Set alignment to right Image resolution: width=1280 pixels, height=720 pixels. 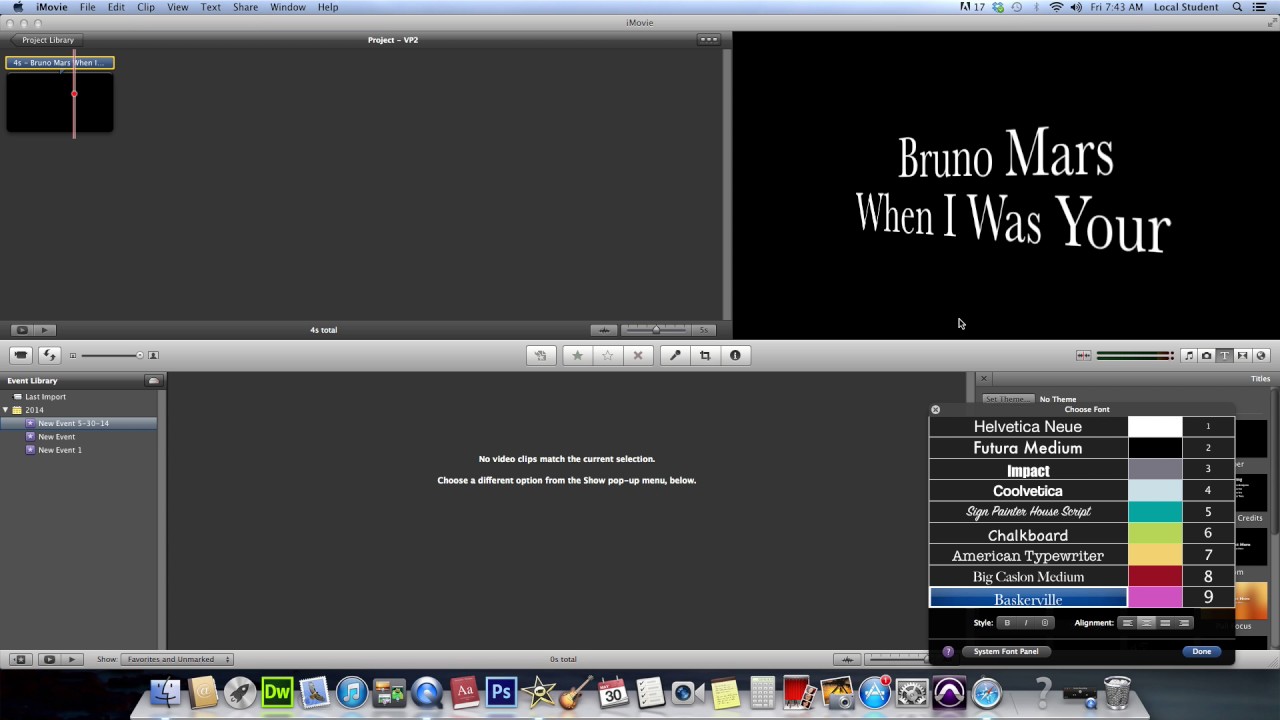pyautogui.click(x=1184, y=623)
